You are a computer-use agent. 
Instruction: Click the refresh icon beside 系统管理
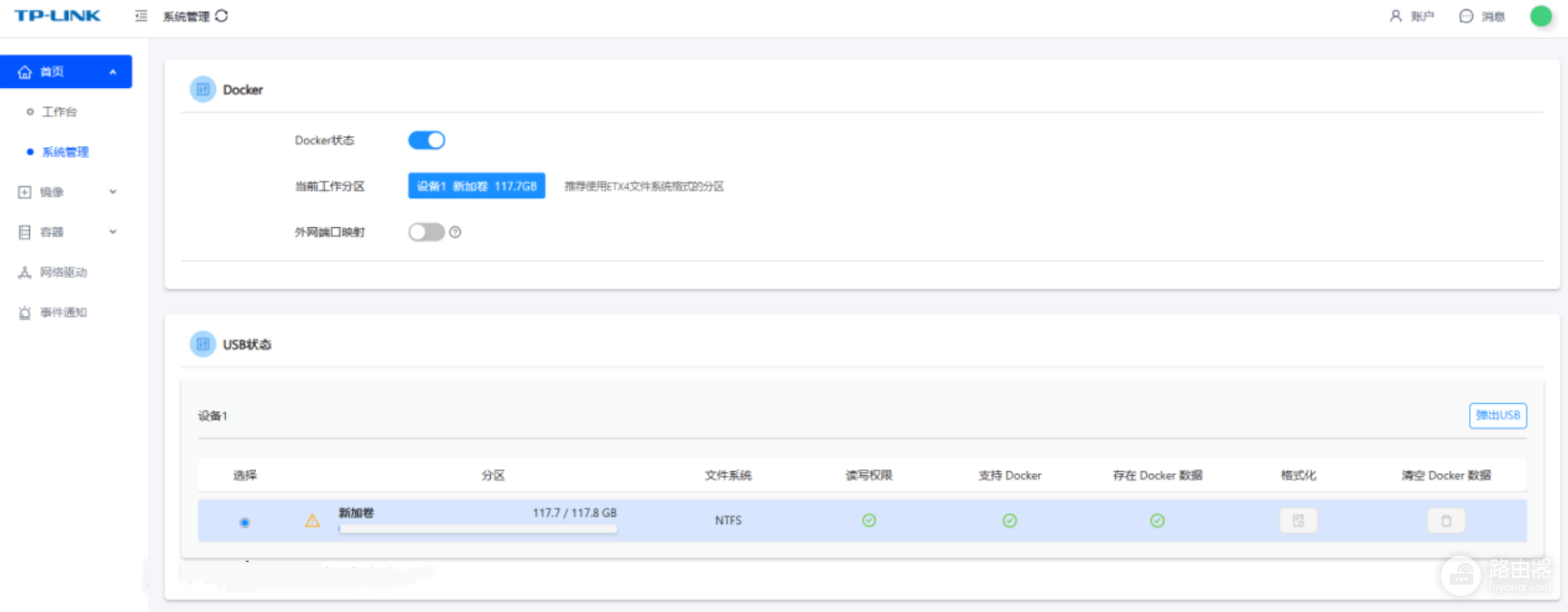click(x=221, y=15)
